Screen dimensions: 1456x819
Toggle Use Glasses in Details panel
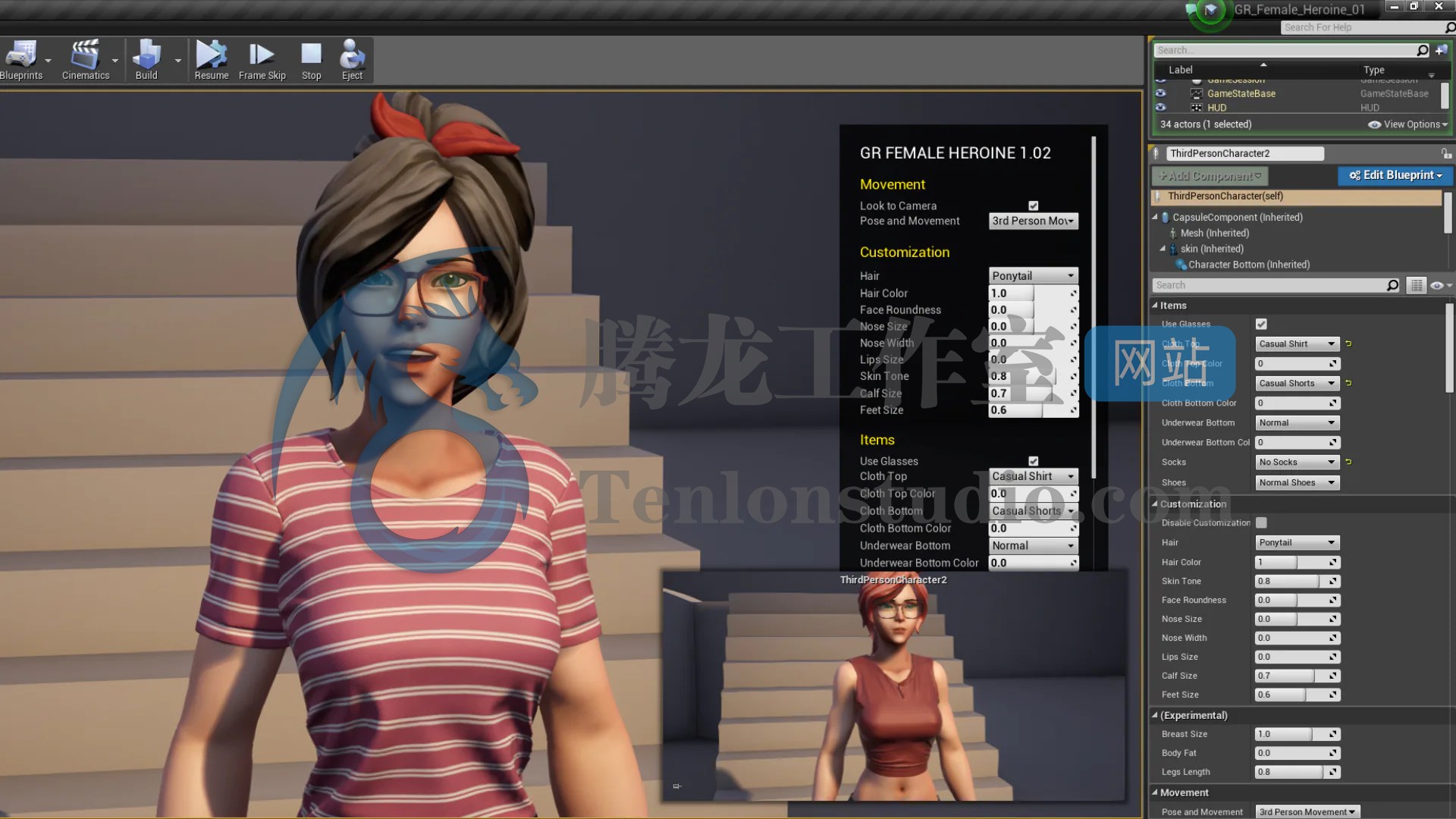click(x=1261, y=324)
